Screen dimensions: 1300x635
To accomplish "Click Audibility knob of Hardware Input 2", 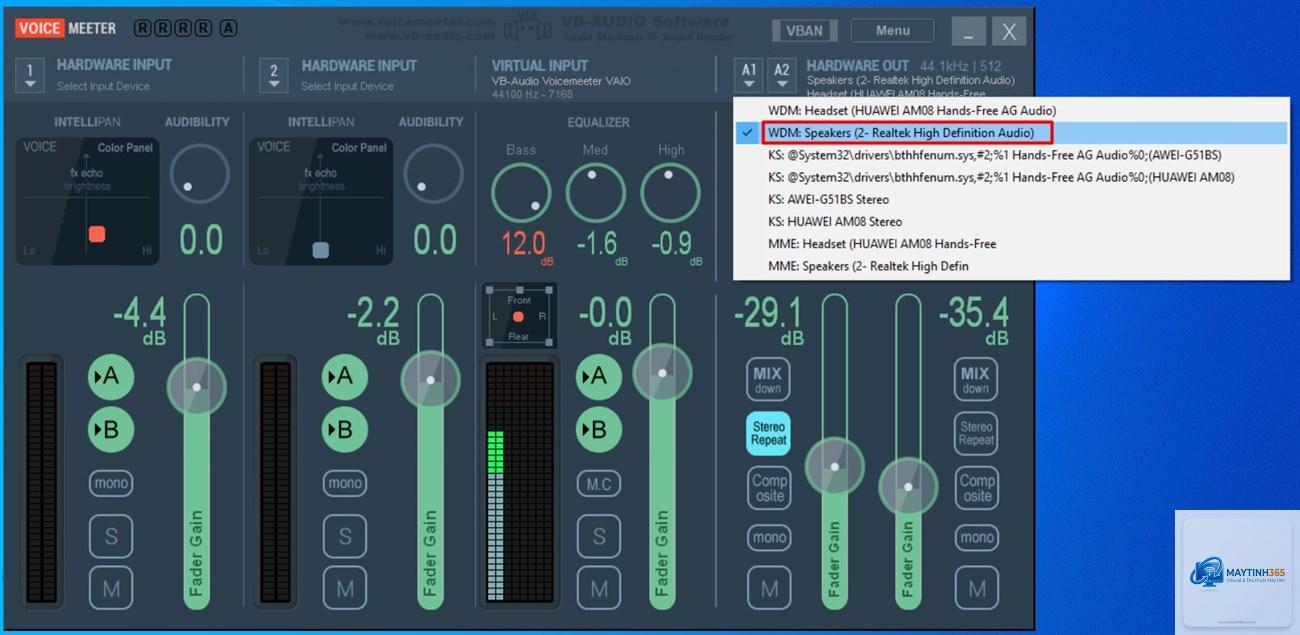I will point(433,174).
